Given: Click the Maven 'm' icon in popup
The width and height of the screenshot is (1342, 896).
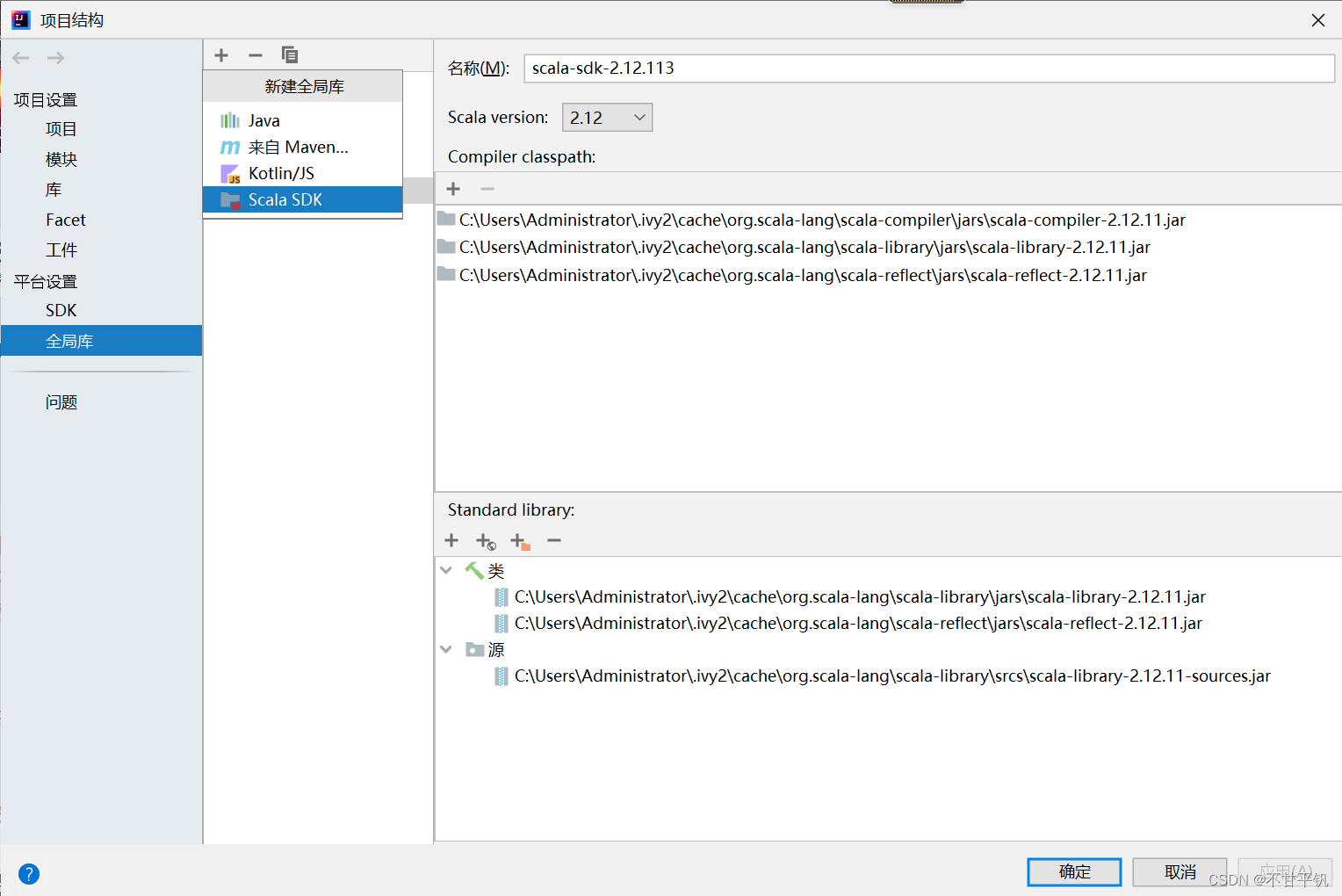Looking at the screenshot, I should pos(230,147).
